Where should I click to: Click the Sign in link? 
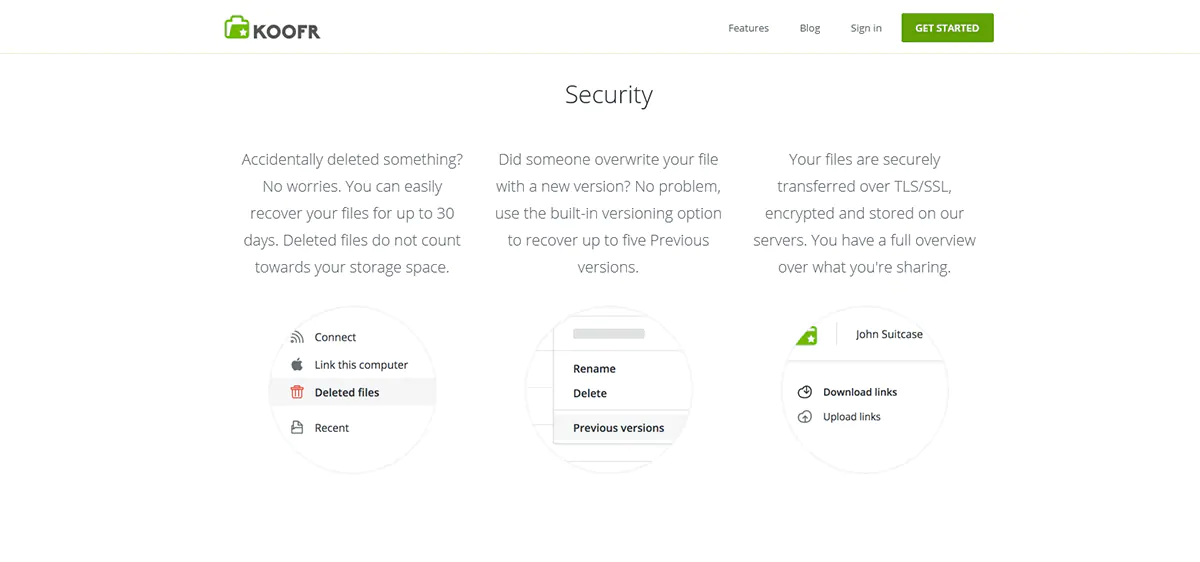pyautogui.click(x=866, y=28)
